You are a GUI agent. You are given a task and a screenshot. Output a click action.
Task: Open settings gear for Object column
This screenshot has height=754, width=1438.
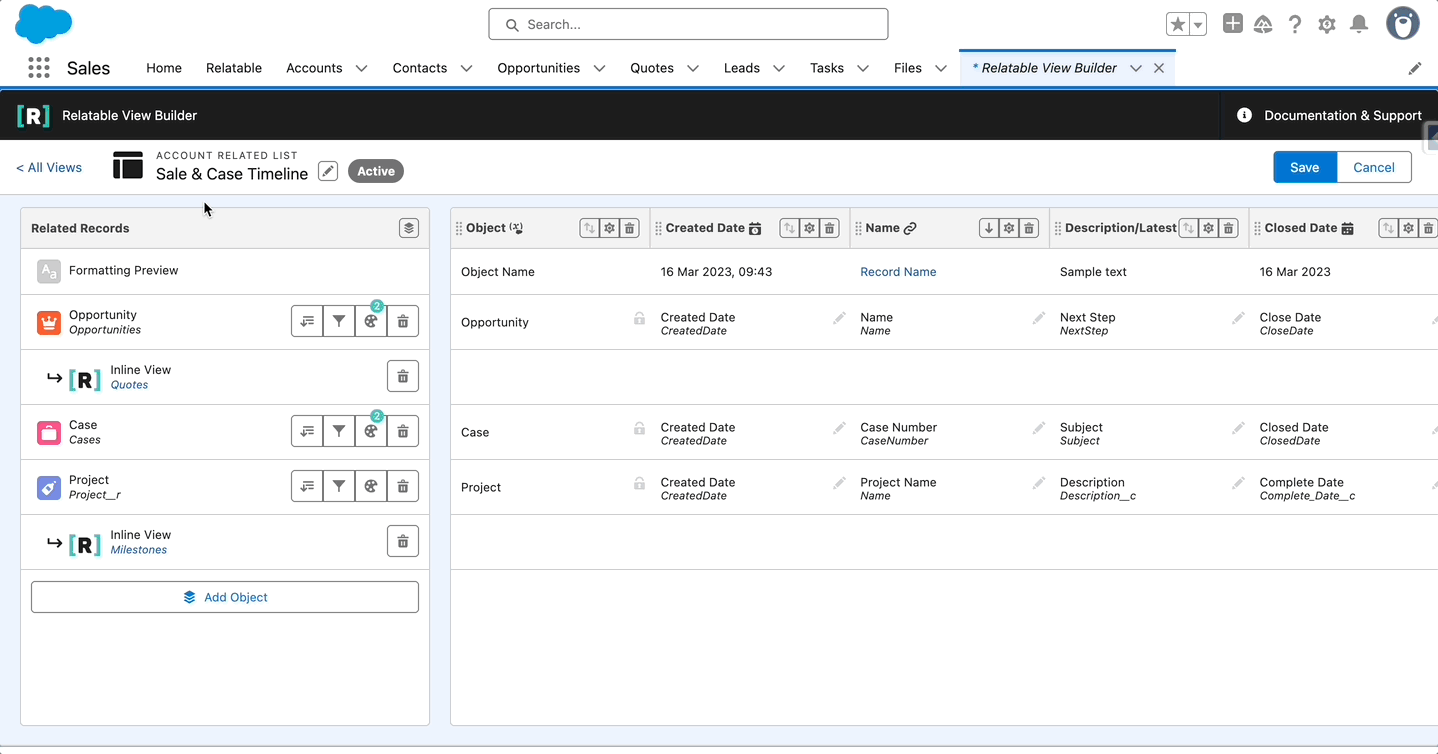click(x=609, y=228)
